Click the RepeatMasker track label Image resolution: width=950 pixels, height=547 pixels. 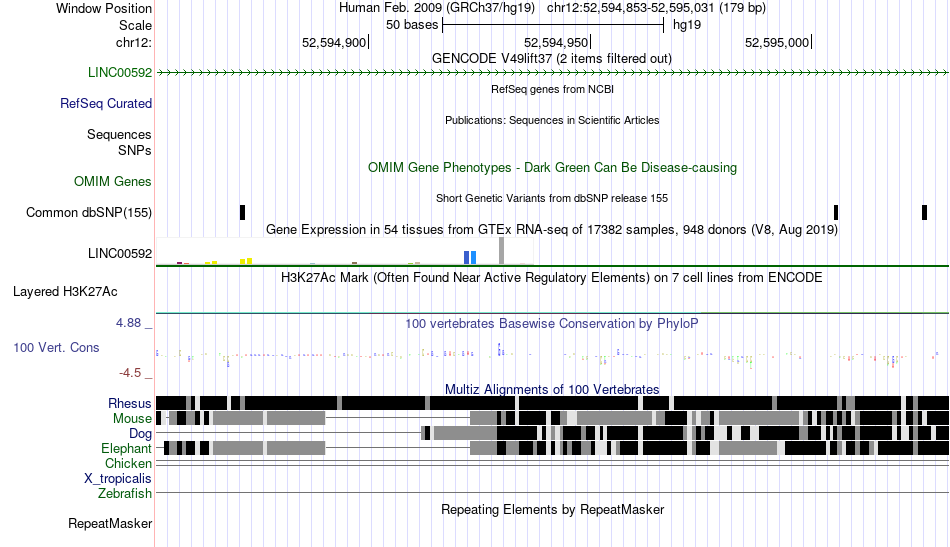110,523
